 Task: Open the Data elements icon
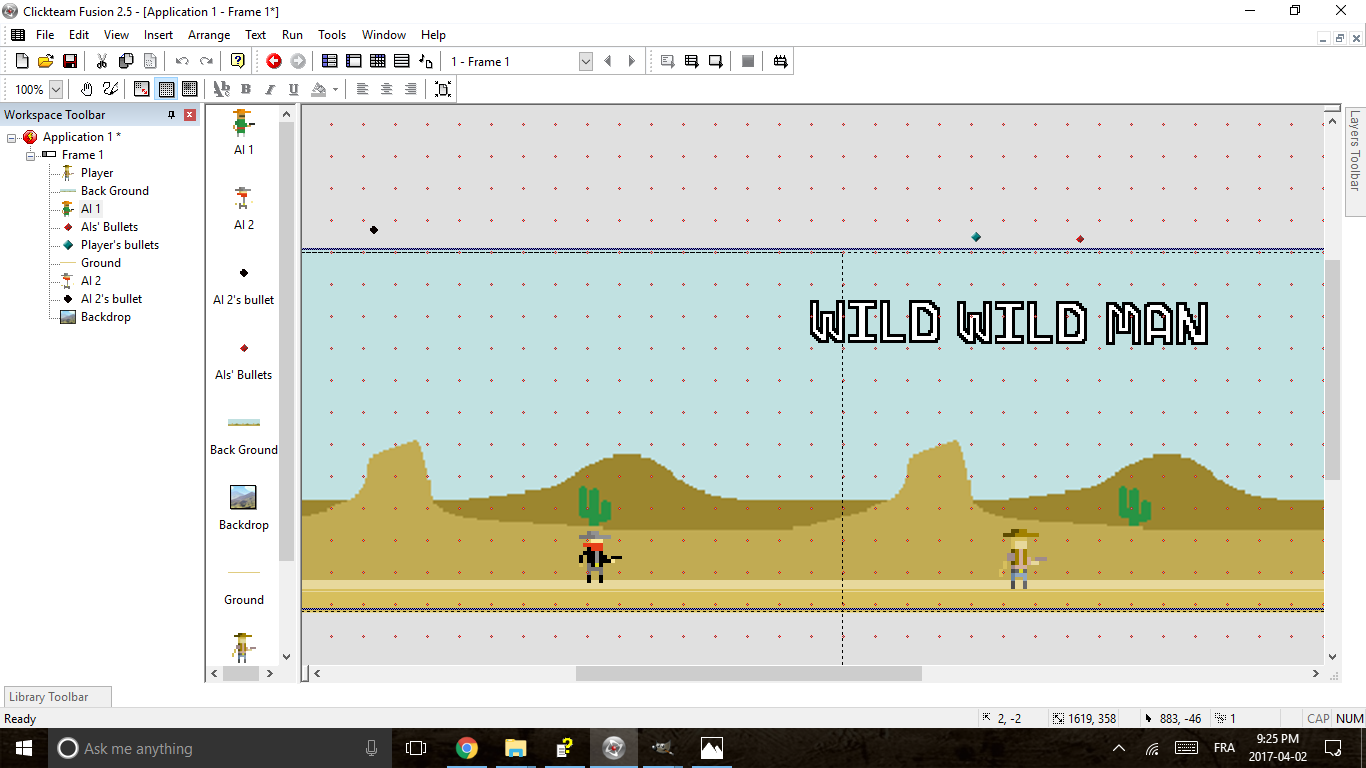pyautogui.click(x=426, y=61)
